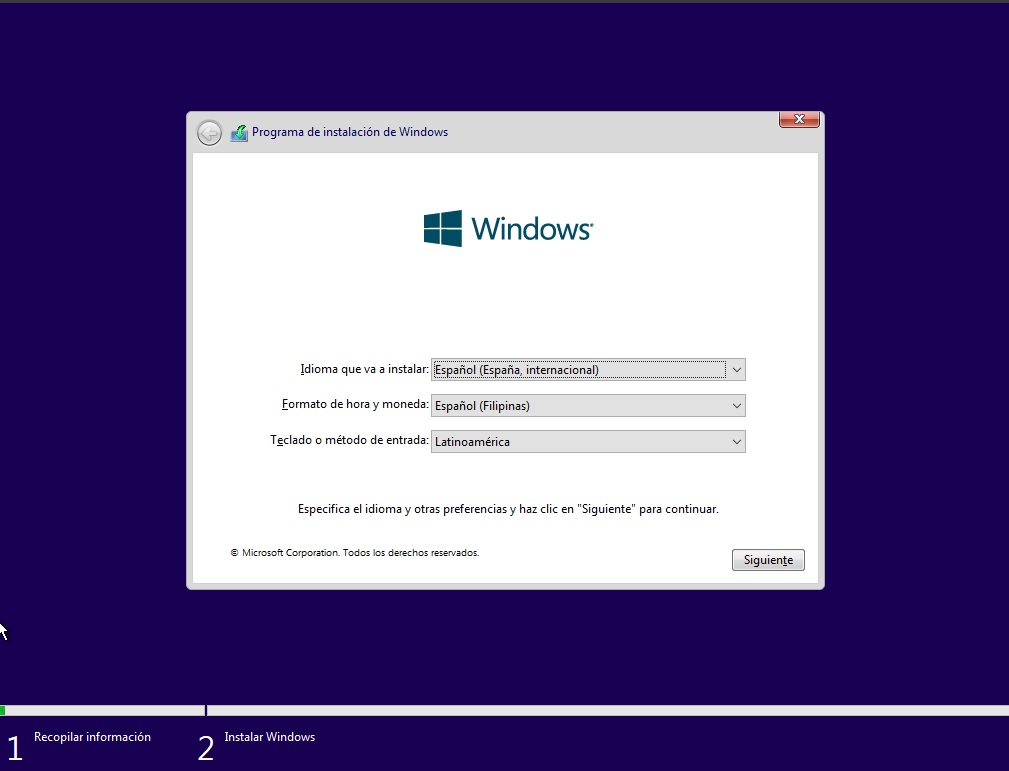Click the back arrow button in the title bar
Screen dimensions: 1009x771
pos(209,133)
